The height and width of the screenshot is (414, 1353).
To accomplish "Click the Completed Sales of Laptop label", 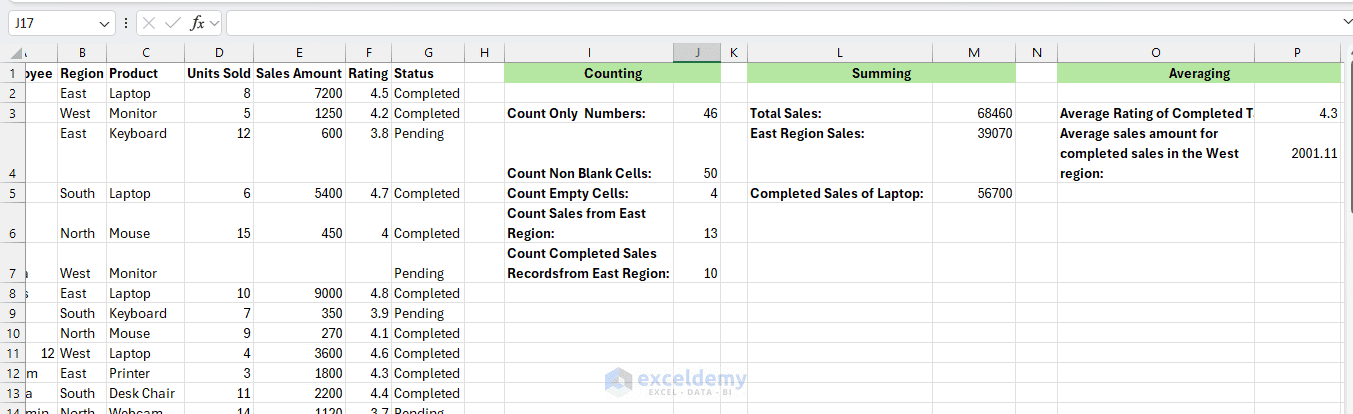I will (x=837, y=193).
